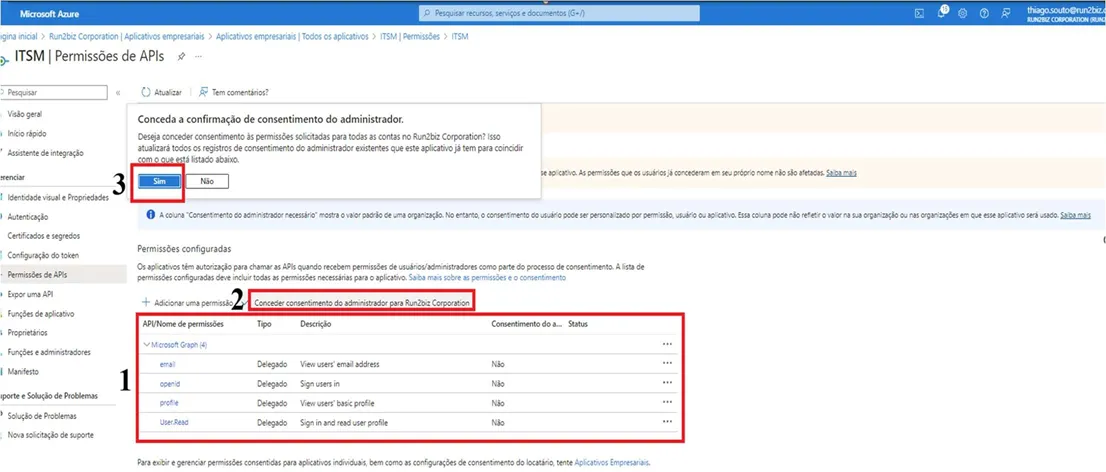Image resolution: width=1106 pixels, height=472 pixels.
Task: Open the notifications bell icon
Action: click(x=943, y=13)
